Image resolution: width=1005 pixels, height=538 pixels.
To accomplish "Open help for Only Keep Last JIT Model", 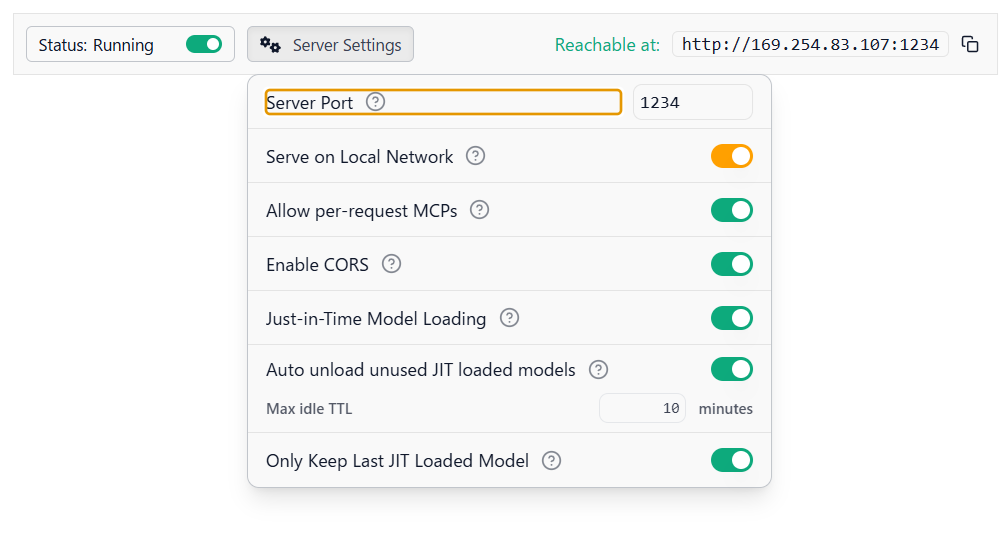I will coord(552,460).
